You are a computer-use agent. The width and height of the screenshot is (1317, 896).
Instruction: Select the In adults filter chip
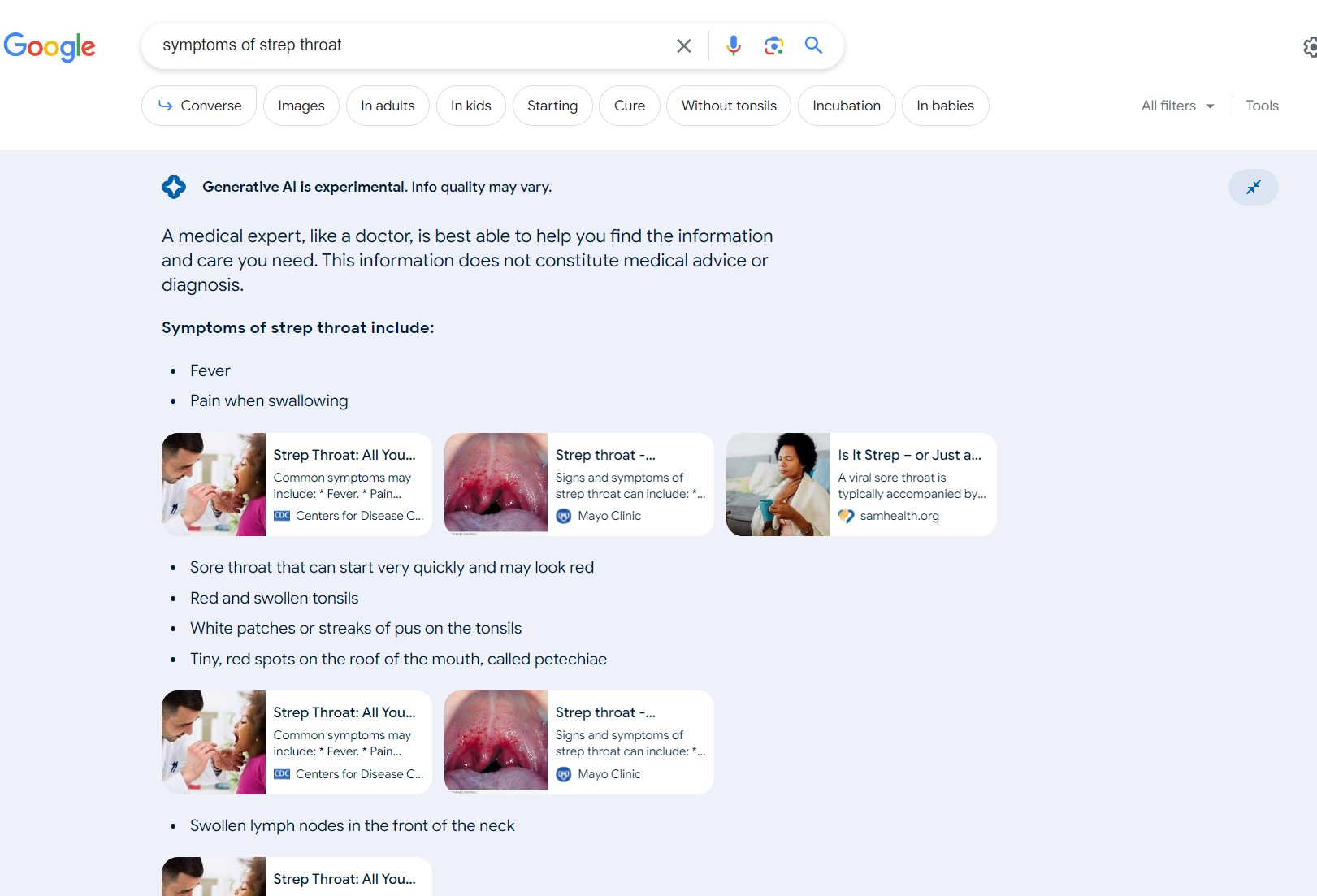(388, 106)
